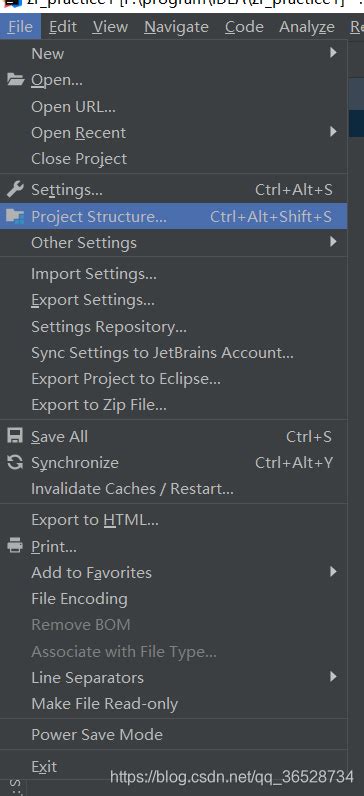
Task: Select Import Settings entry
Action: point(174,274)
